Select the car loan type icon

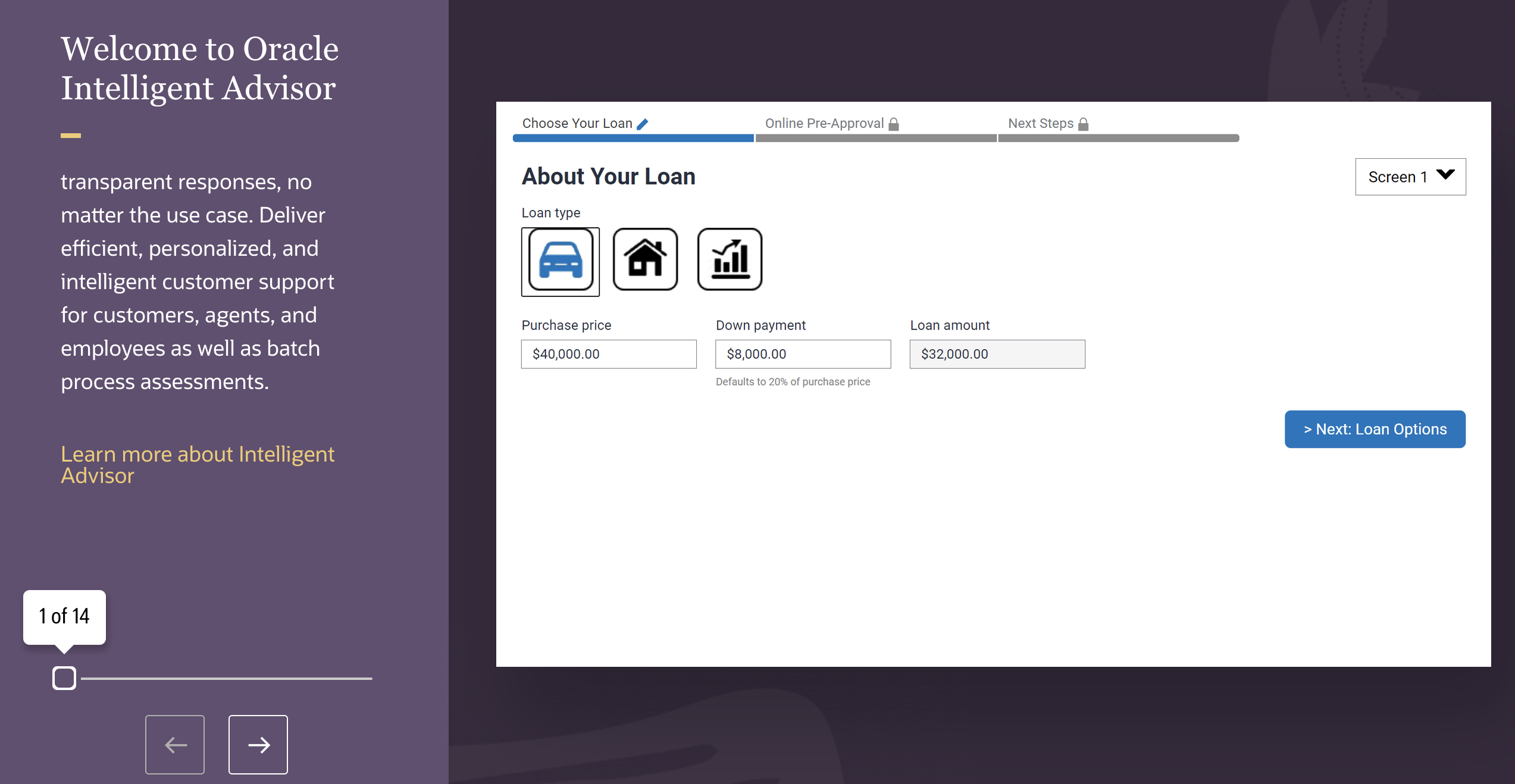pos(560,261)
